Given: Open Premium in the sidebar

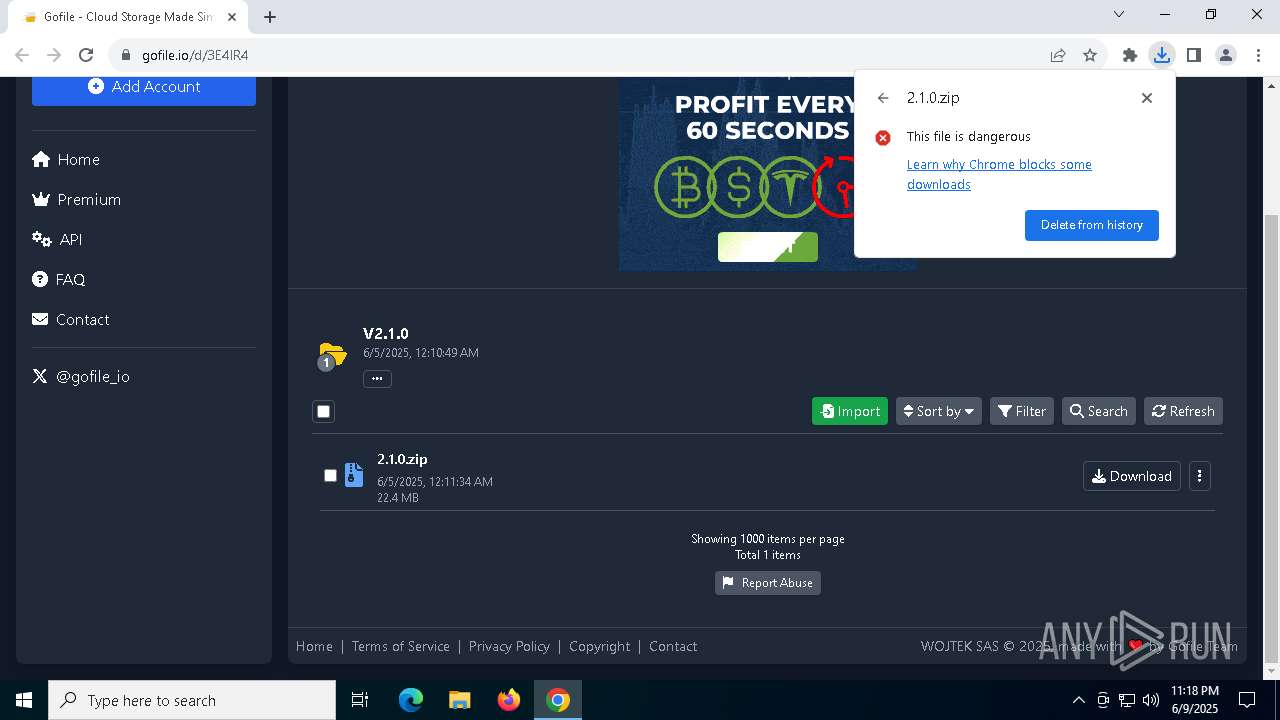Looking at the screenshot, I should coord(77,199).
